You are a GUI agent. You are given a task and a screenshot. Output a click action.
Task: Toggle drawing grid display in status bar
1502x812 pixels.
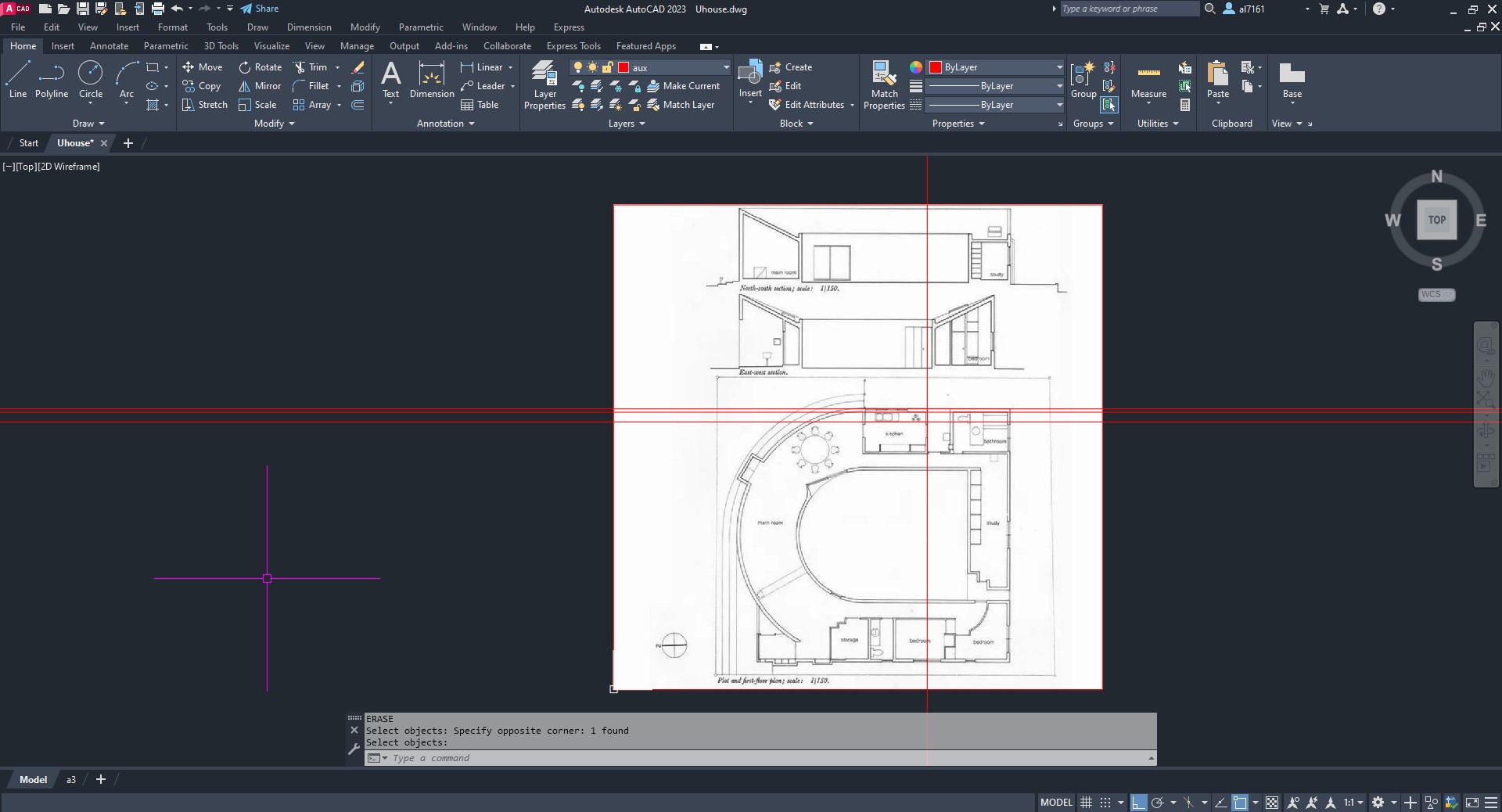(x=1086, y=803)
